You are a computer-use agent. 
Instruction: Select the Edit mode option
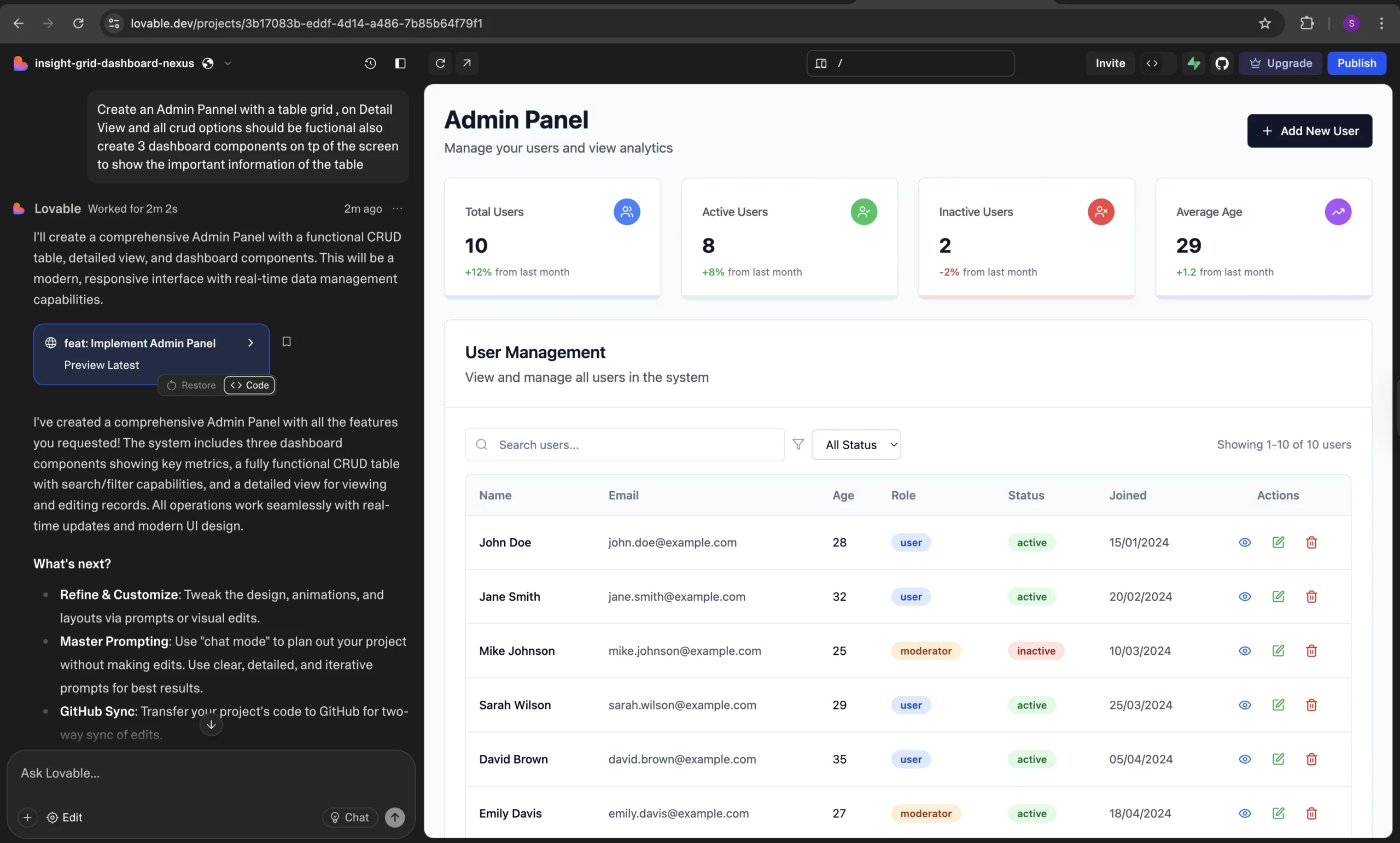(65, 817)
